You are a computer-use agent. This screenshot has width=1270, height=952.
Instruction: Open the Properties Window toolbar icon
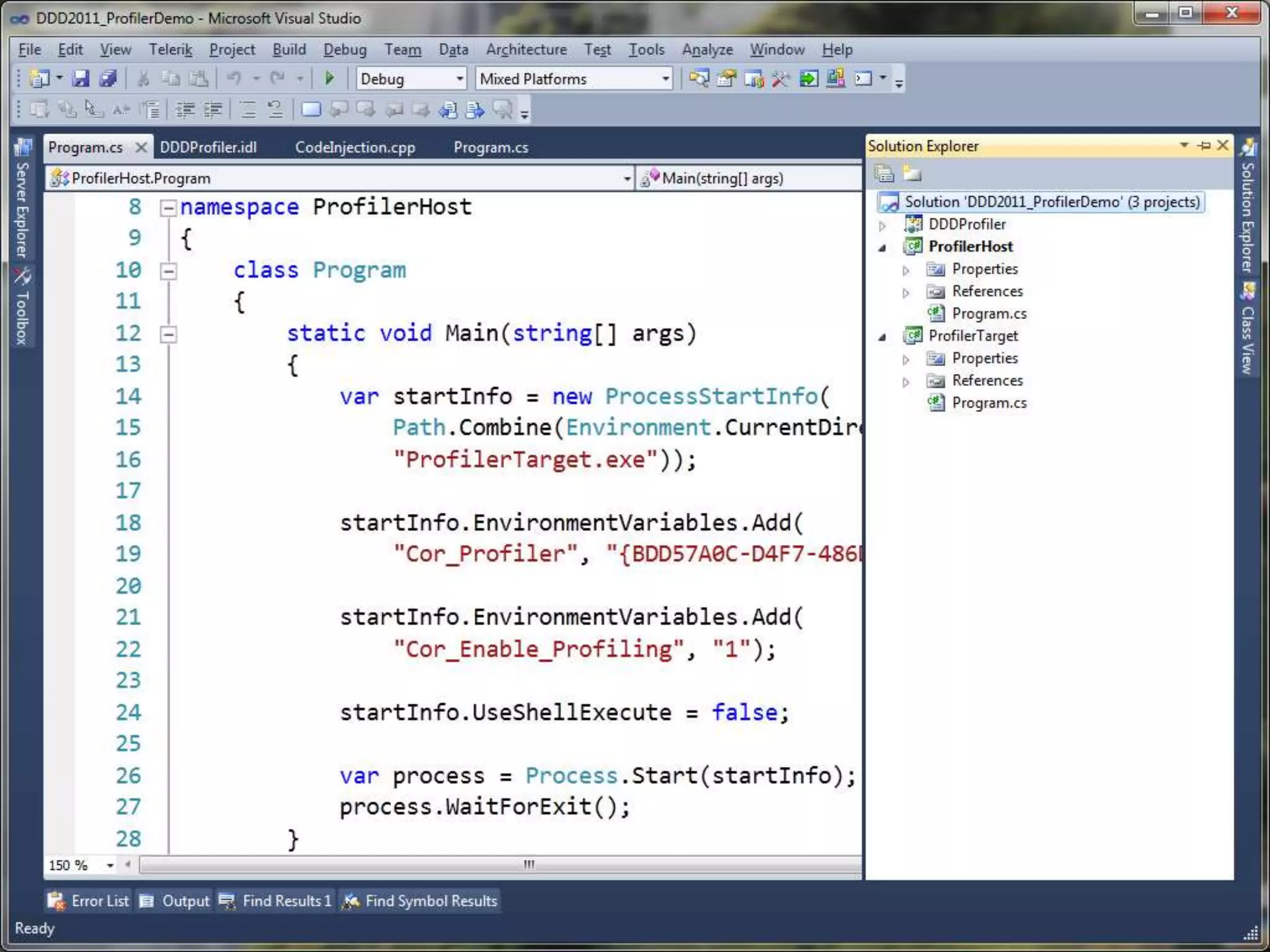[726, 79]
